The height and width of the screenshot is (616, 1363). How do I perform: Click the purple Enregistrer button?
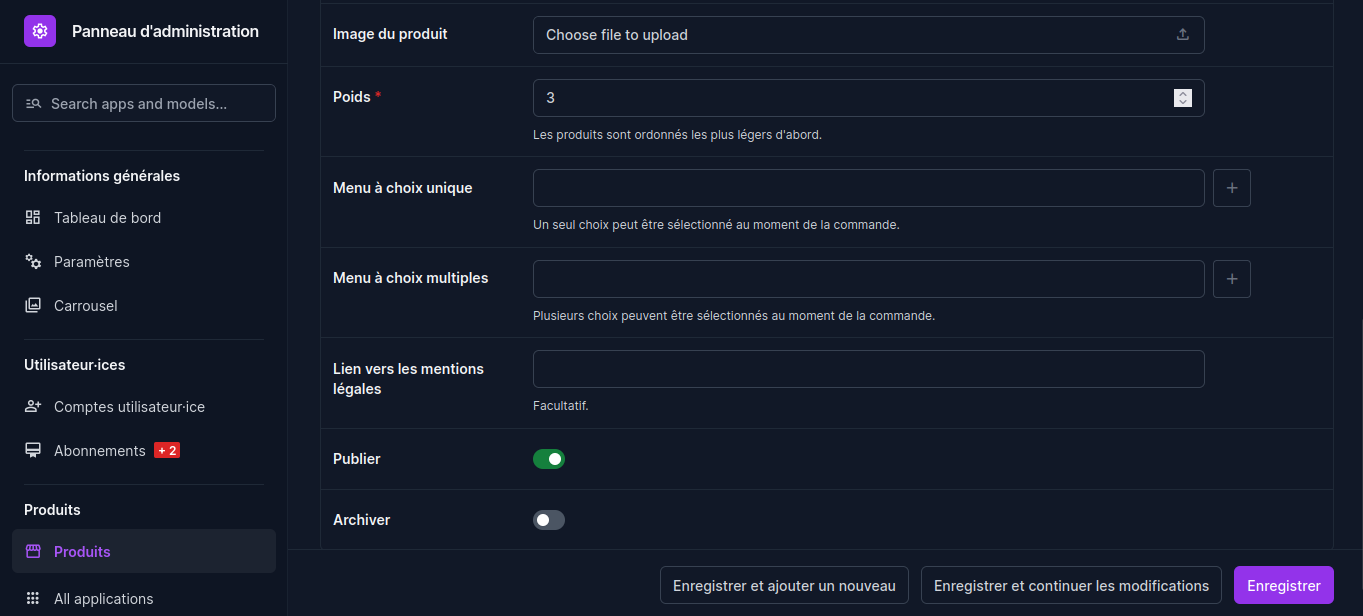point(1283,586)
